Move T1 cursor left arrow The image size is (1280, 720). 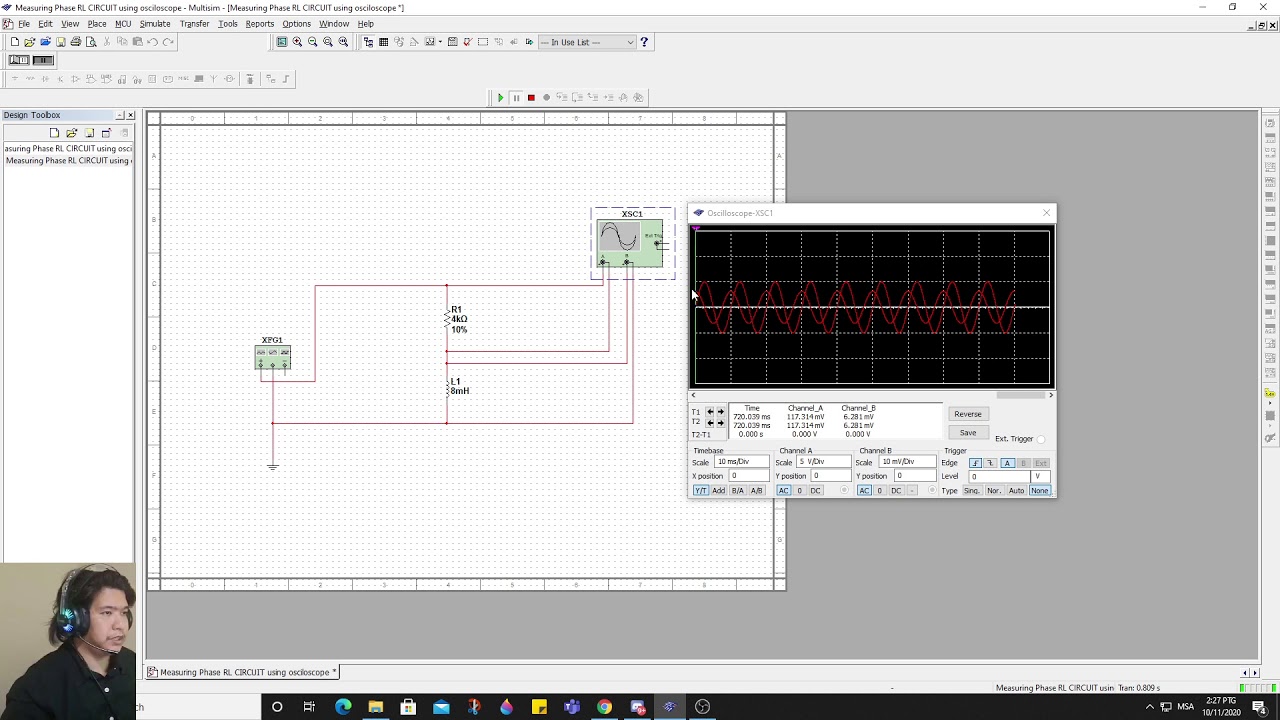coord(710,412)
